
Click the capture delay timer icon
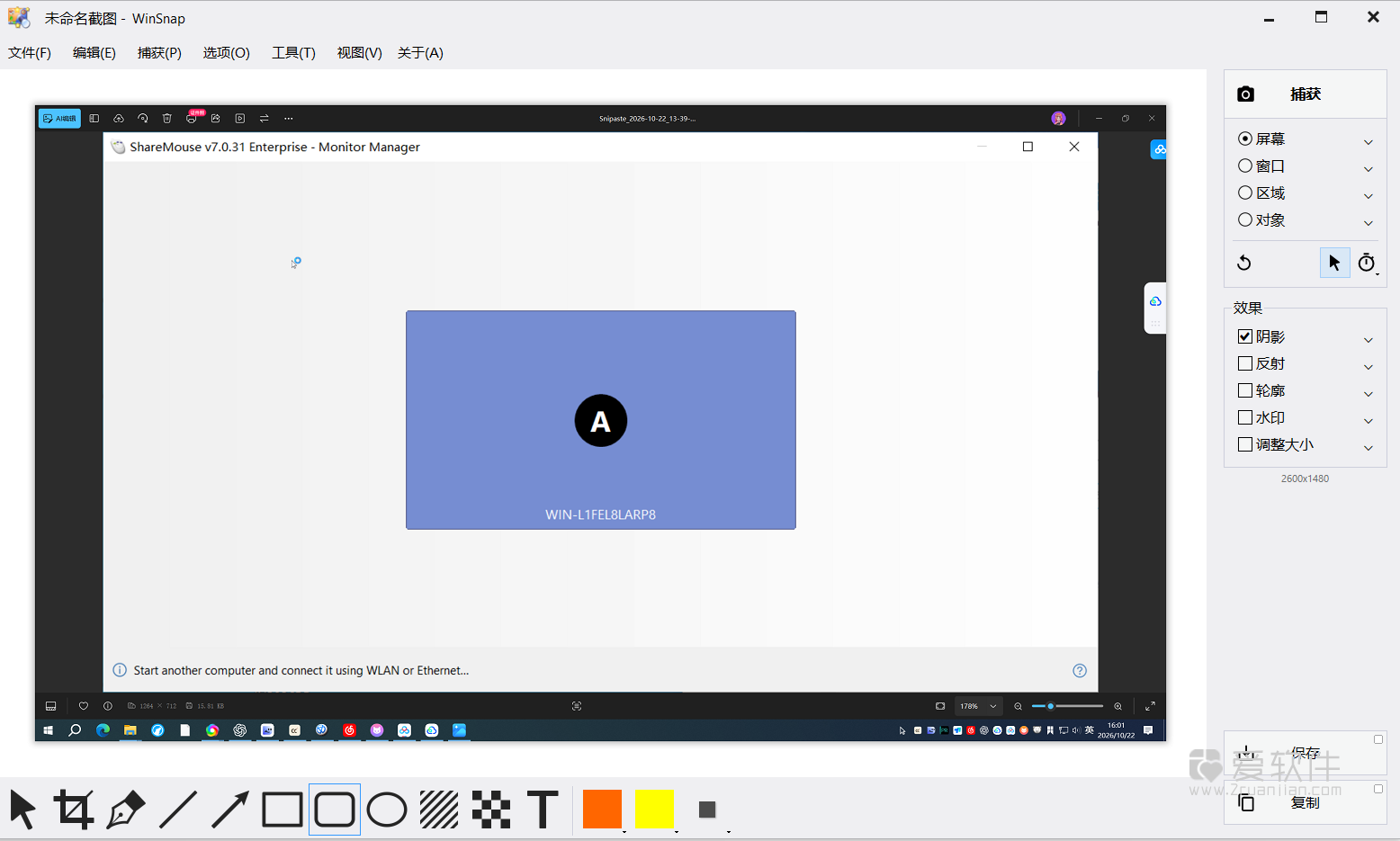[x=1367, y=263]
